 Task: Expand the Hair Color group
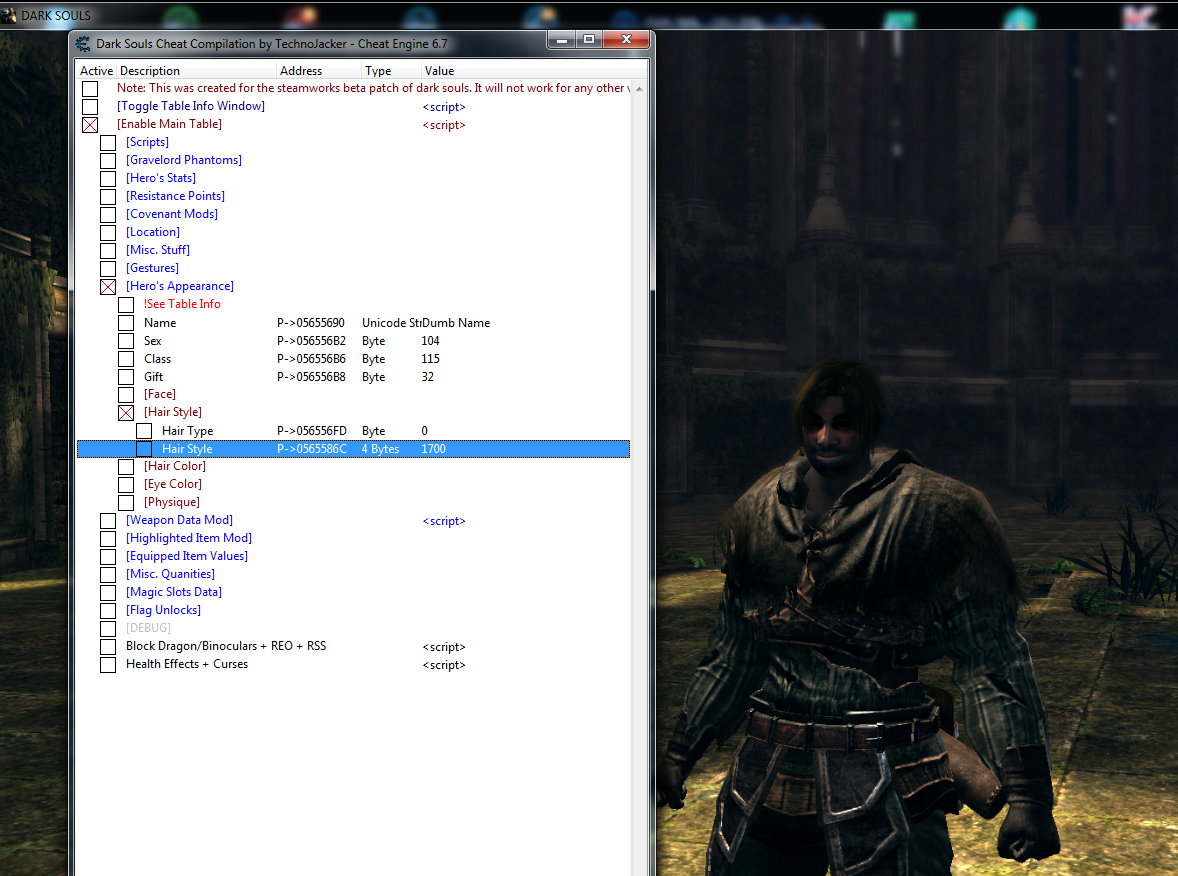click(126, 467)
